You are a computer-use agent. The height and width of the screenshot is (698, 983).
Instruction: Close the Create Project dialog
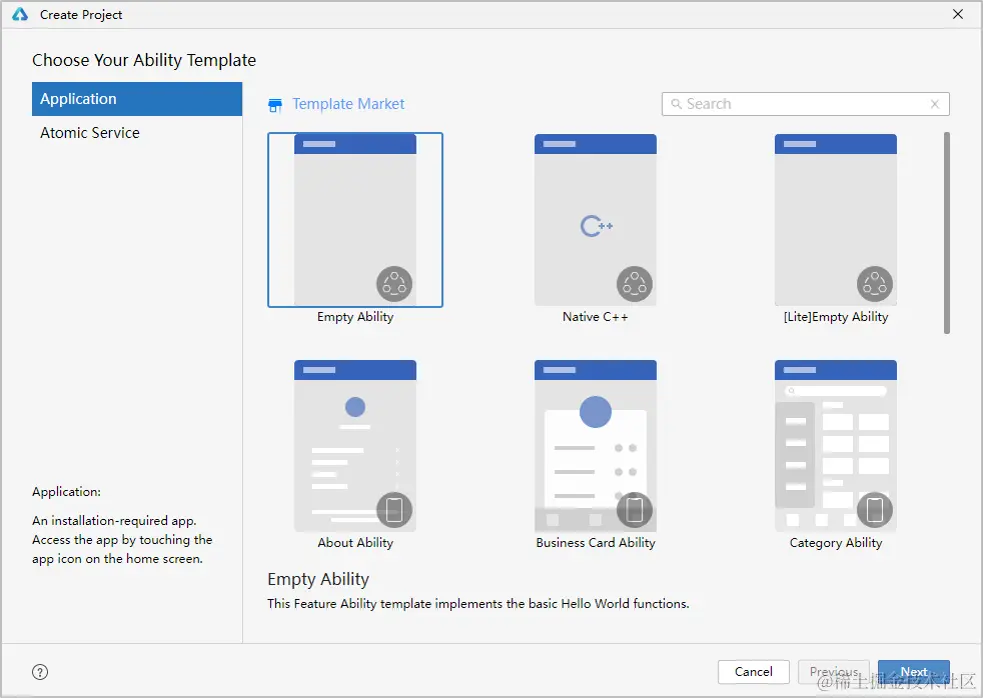[x=958, y=14]
